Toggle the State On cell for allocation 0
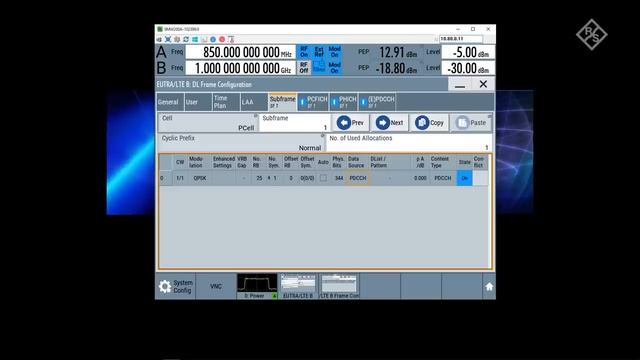 464,178
